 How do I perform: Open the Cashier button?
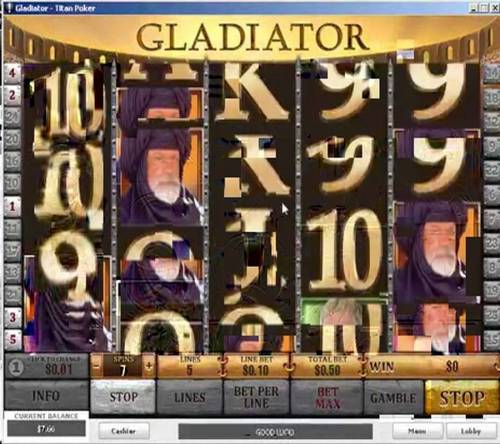pyautogui.click(x=124, y=431)
